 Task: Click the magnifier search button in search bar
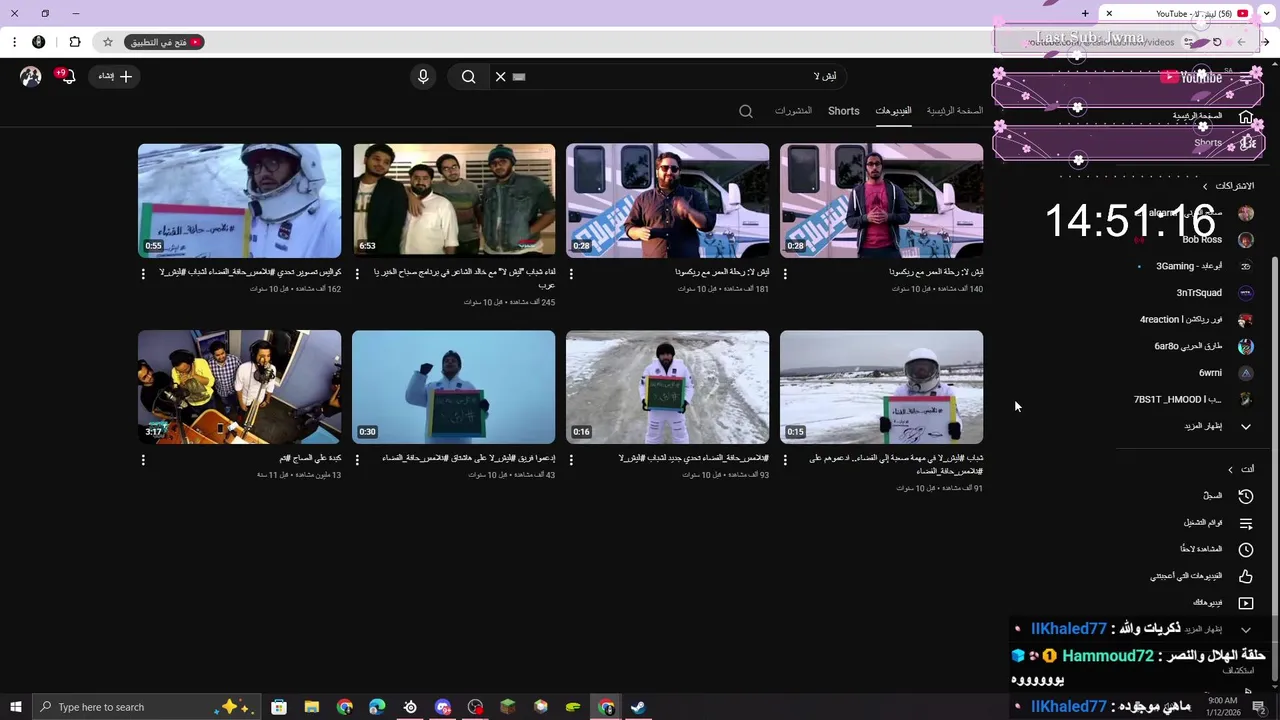pyautogui.click(x=468, y=77)
